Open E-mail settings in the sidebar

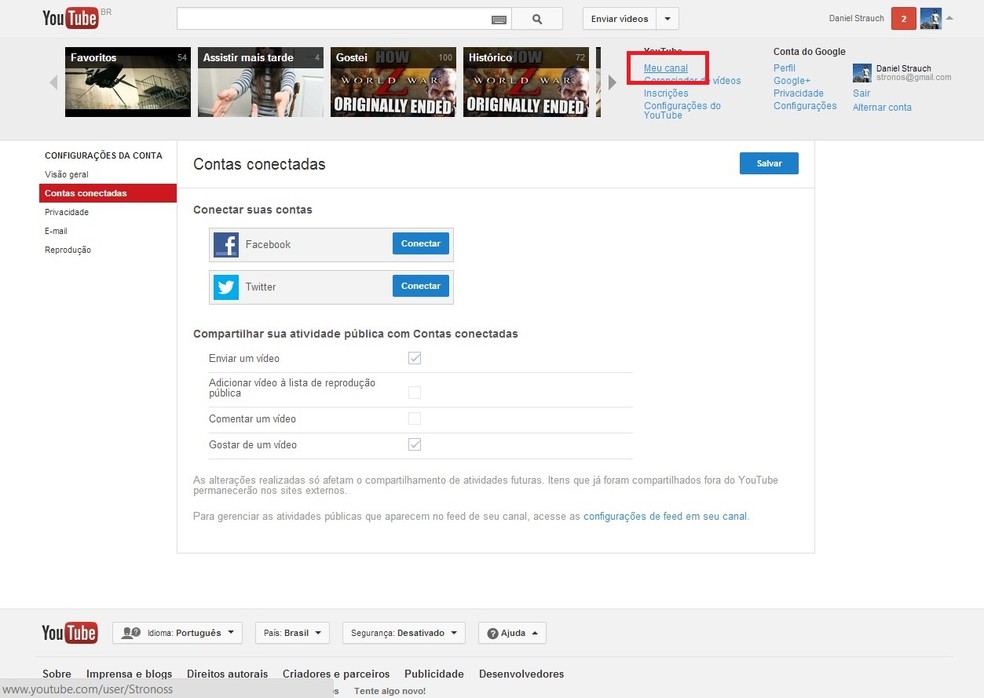(56, 231)
